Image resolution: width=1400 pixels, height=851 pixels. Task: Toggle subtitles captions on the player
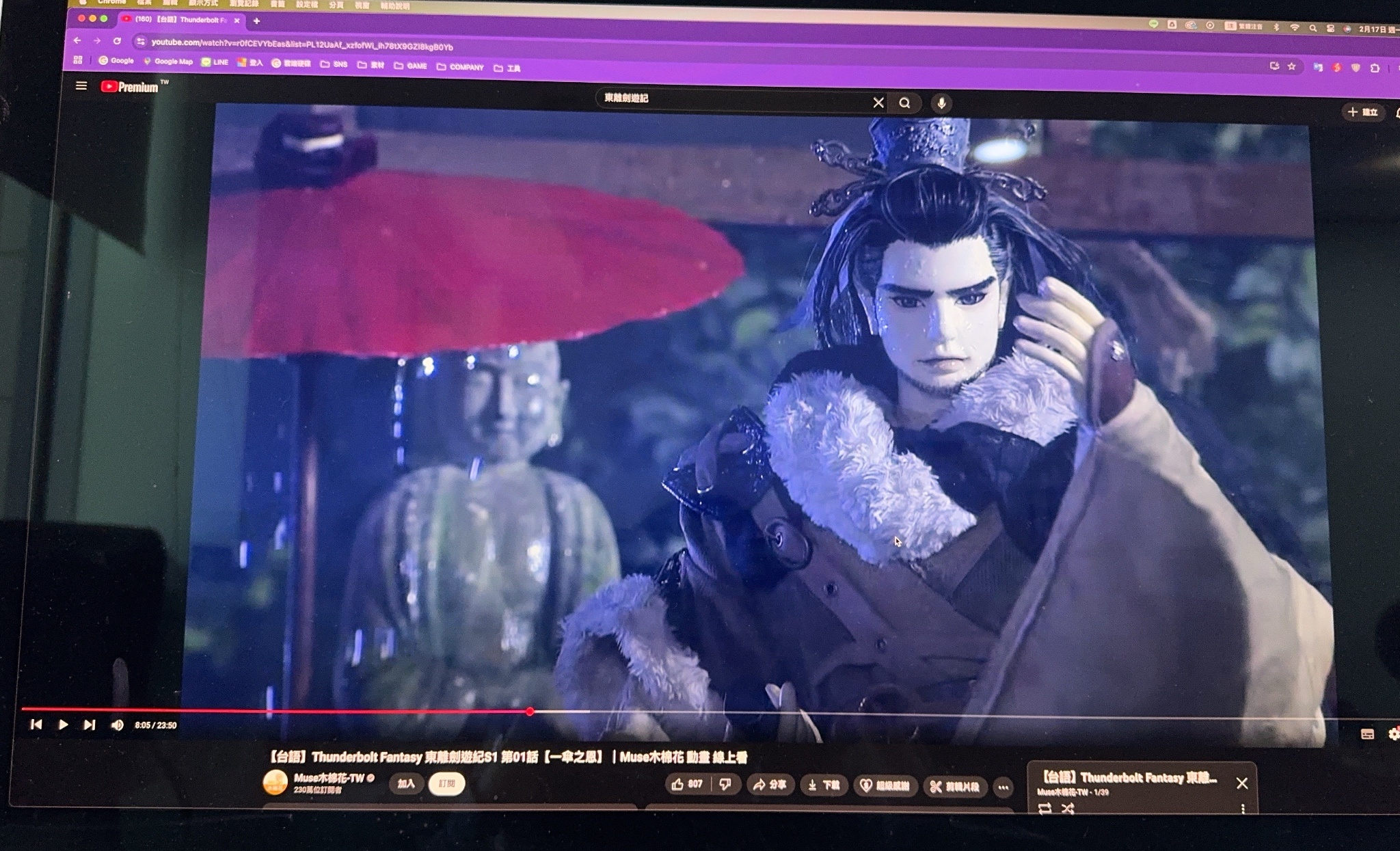click(1367, 734)
